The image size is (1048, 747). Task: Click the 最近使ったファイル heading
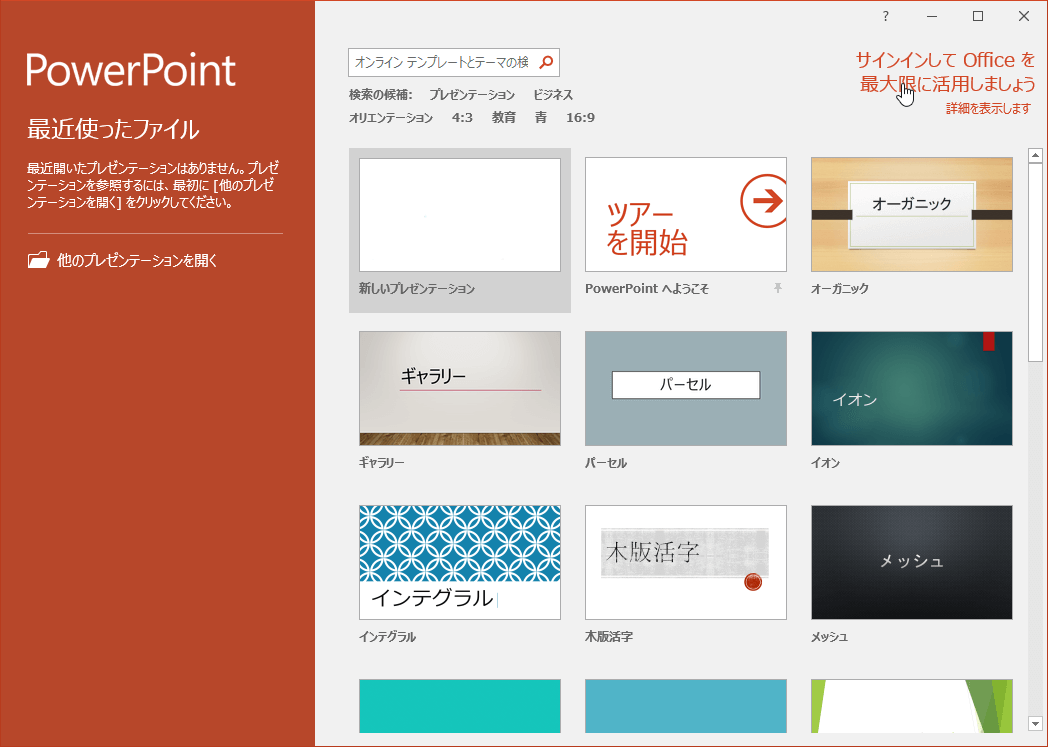point(113,128)
